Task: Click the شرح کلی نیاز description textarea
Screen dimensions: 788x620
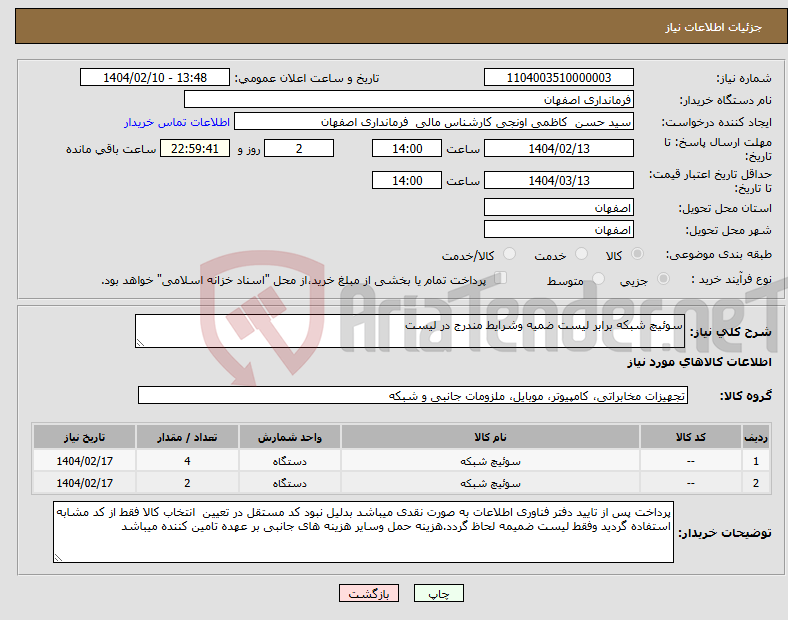Action: (x=410, y=331)
